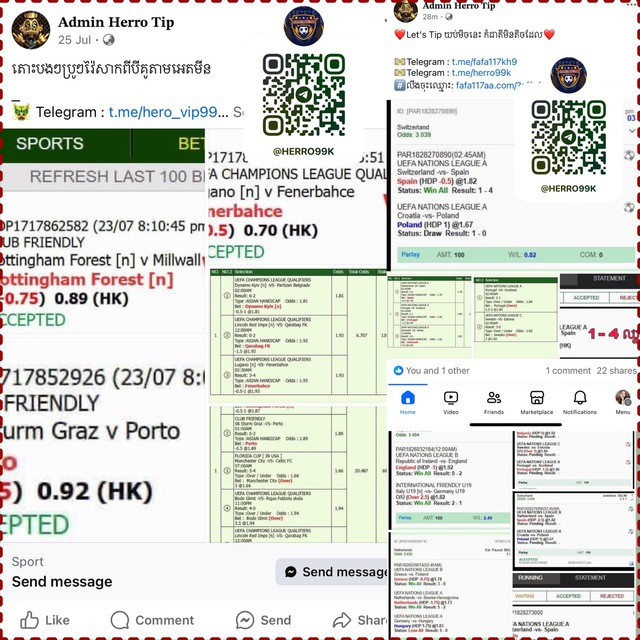
Task: Click the soccer ball icon beside the Croatia vs Poland bet
Action: tap(629, 207)
